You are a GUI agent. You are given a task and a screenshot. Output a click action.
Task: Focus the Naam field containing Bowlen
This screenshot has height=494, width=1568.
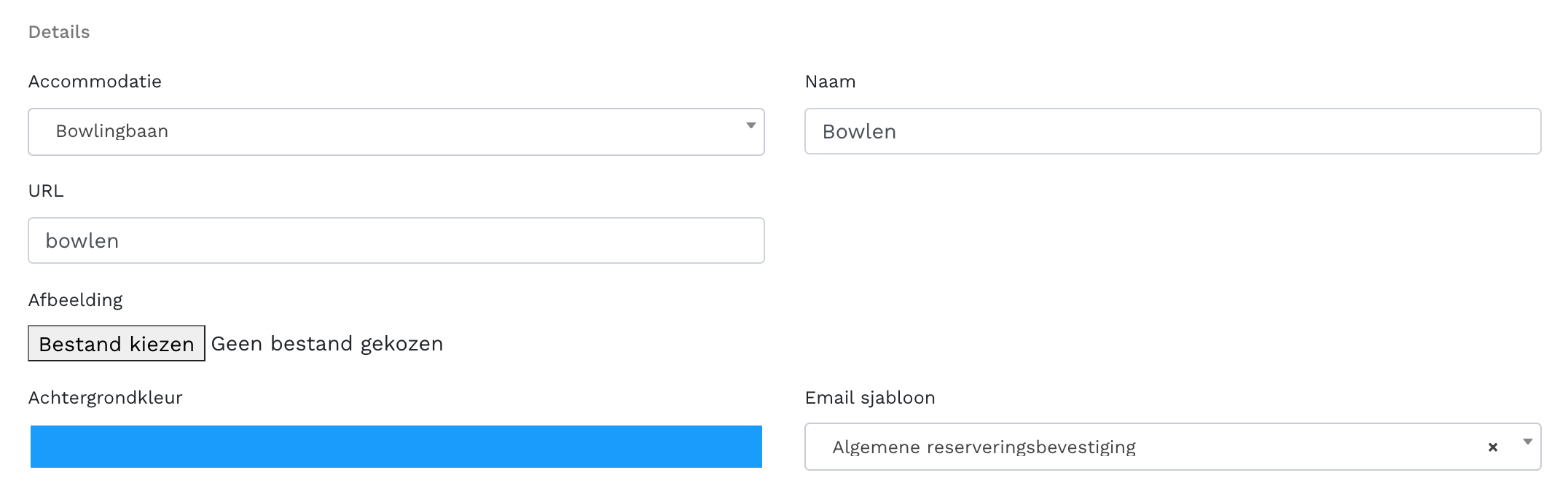[x=1172, y=131]
